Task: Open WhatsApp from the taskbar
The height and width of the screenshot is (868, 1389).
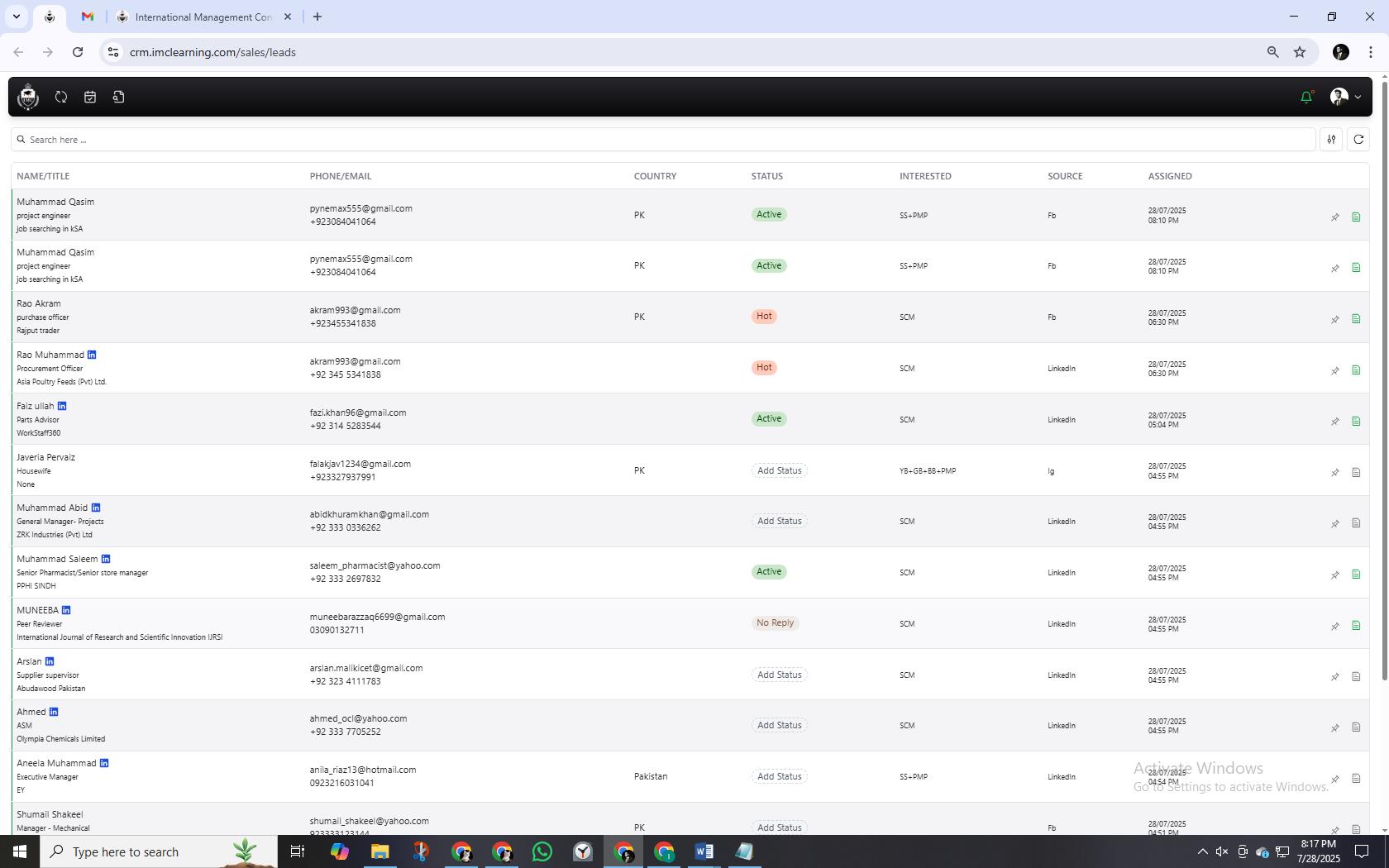Action: pos(542,851)
